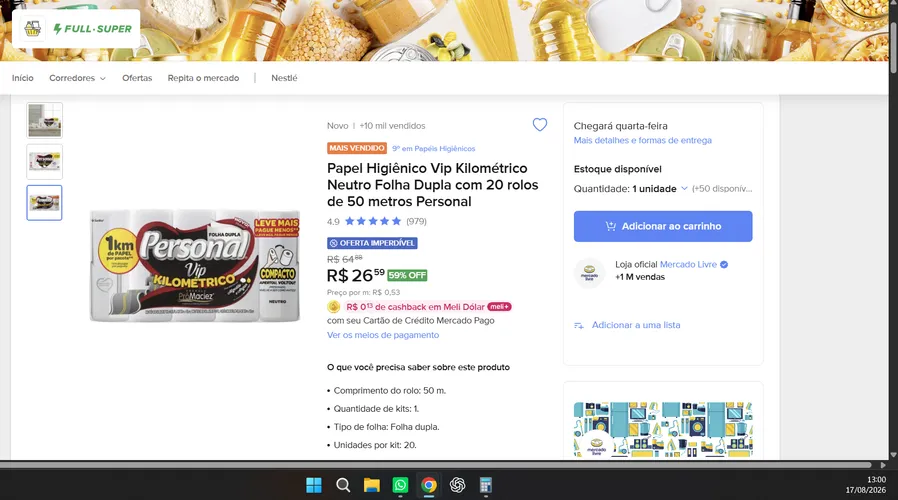Switch to Chrome in taskbar

[428, 485]
